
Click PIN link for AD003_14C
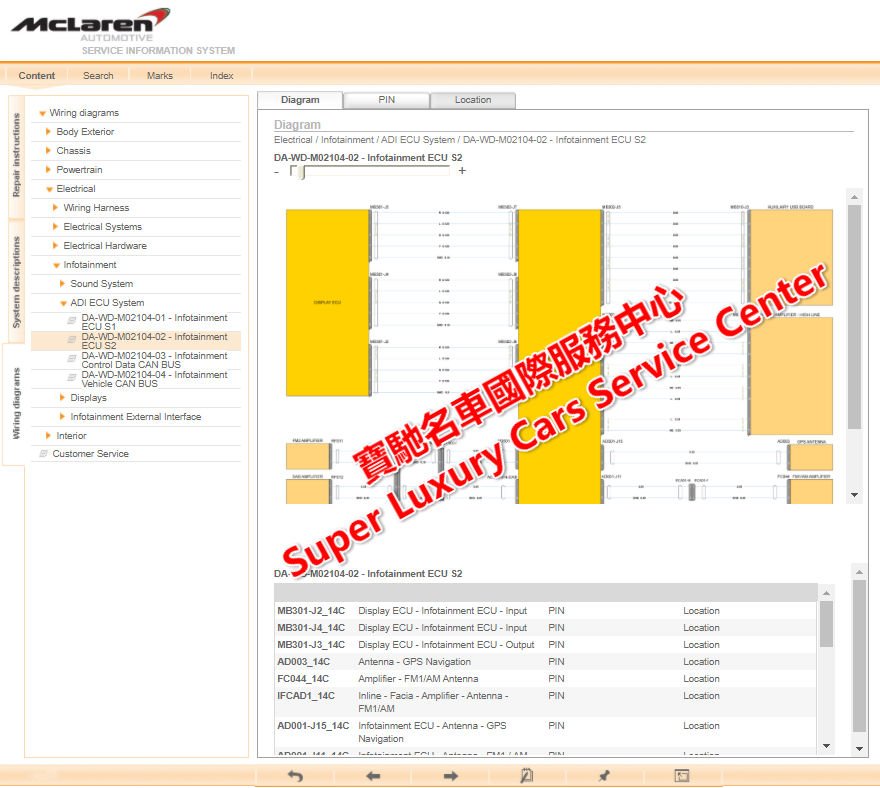pos(556,662)
